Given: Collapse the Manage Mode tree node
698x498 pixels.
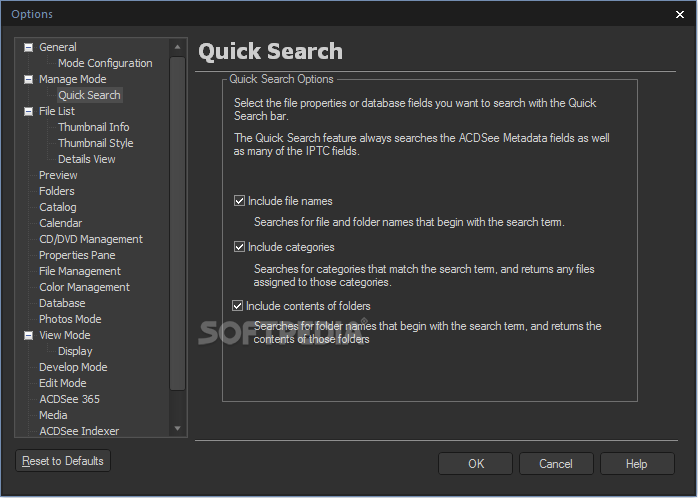Looking at the screenshot, I should pyautogui.click(x=28, y=79).
